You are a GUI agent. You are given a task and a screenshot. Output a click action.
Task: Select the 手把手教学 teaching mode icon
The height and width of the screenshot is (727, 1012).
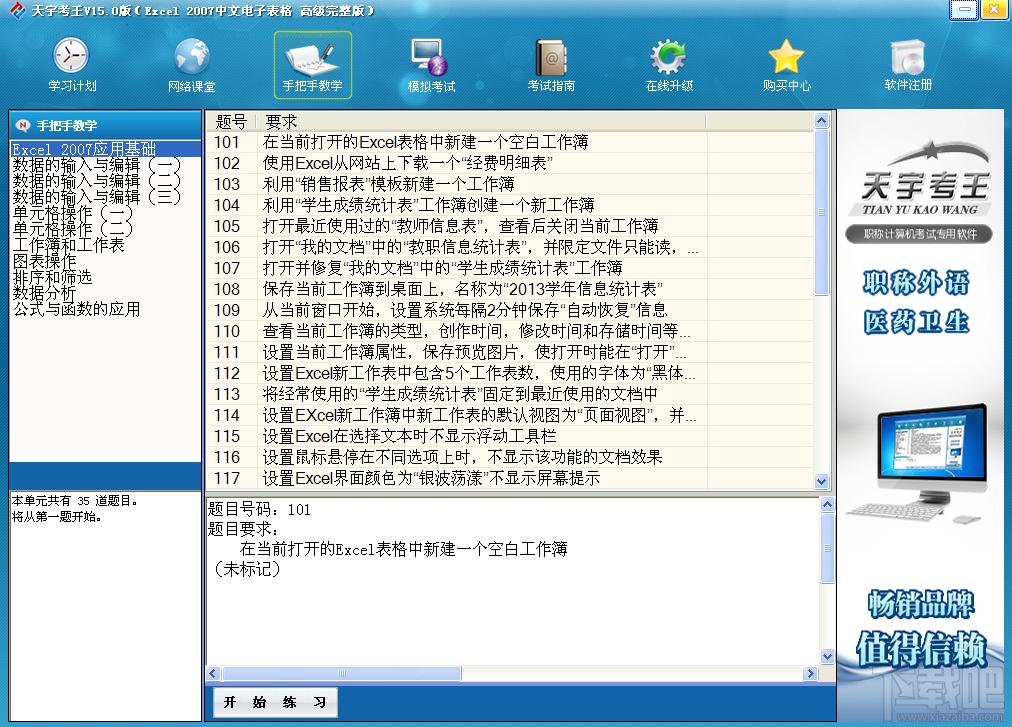311,60
